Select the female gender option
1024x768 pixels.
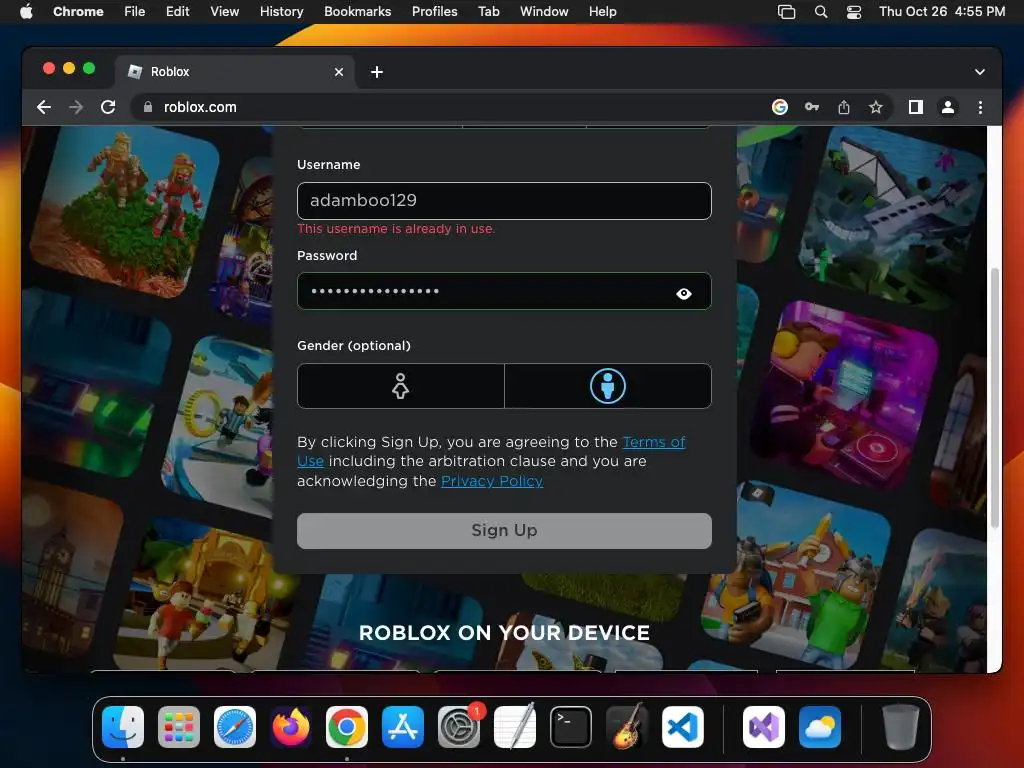(400, 386)
